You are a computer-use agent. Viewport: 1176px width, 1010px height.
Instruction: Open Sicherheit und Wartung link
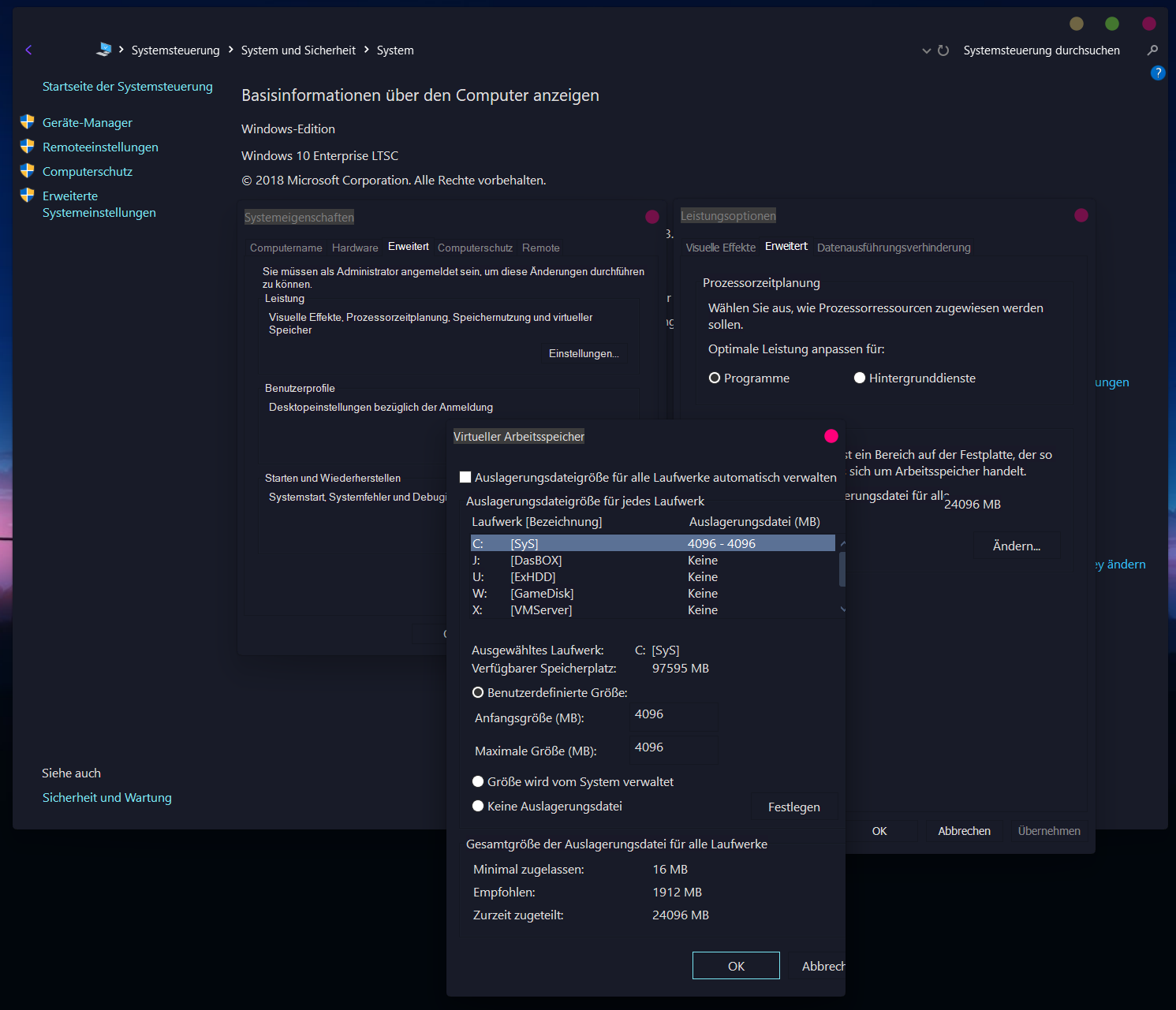107,798
